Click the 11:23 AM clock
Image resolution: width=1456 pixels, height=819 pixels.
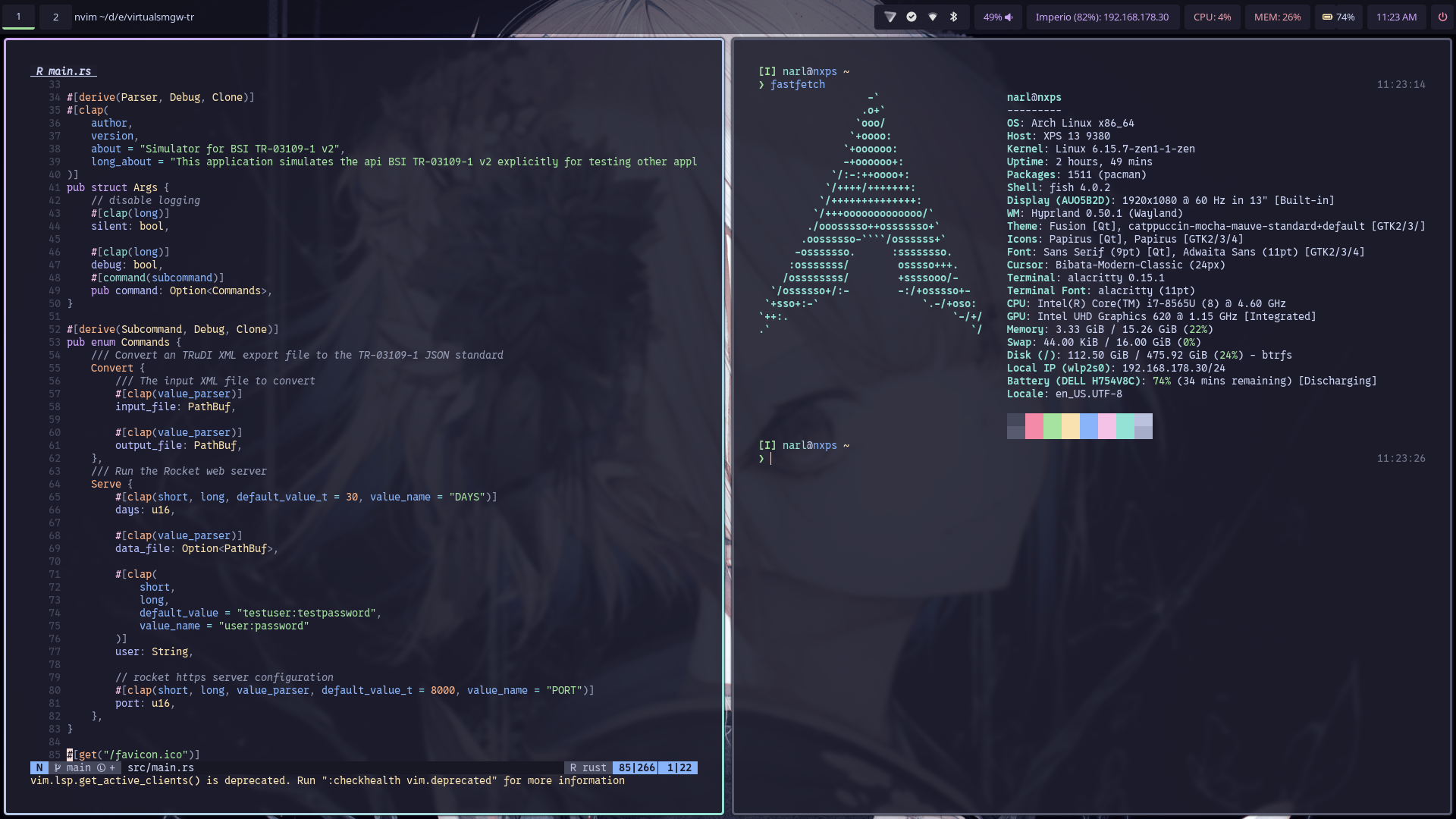(1396, 17)
